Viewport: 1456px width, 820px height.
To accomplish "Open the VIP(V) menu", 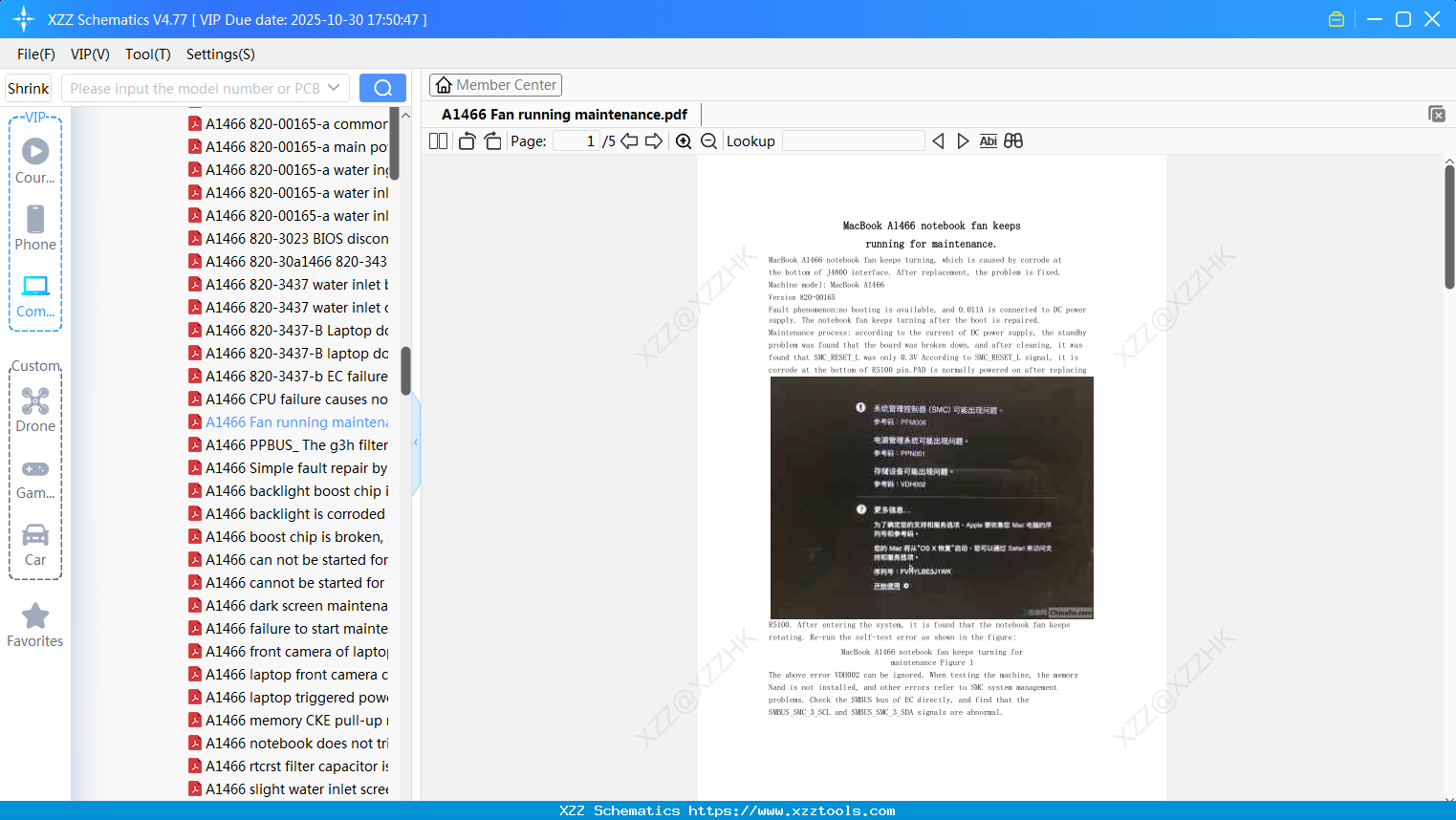I will coord(90,54).
